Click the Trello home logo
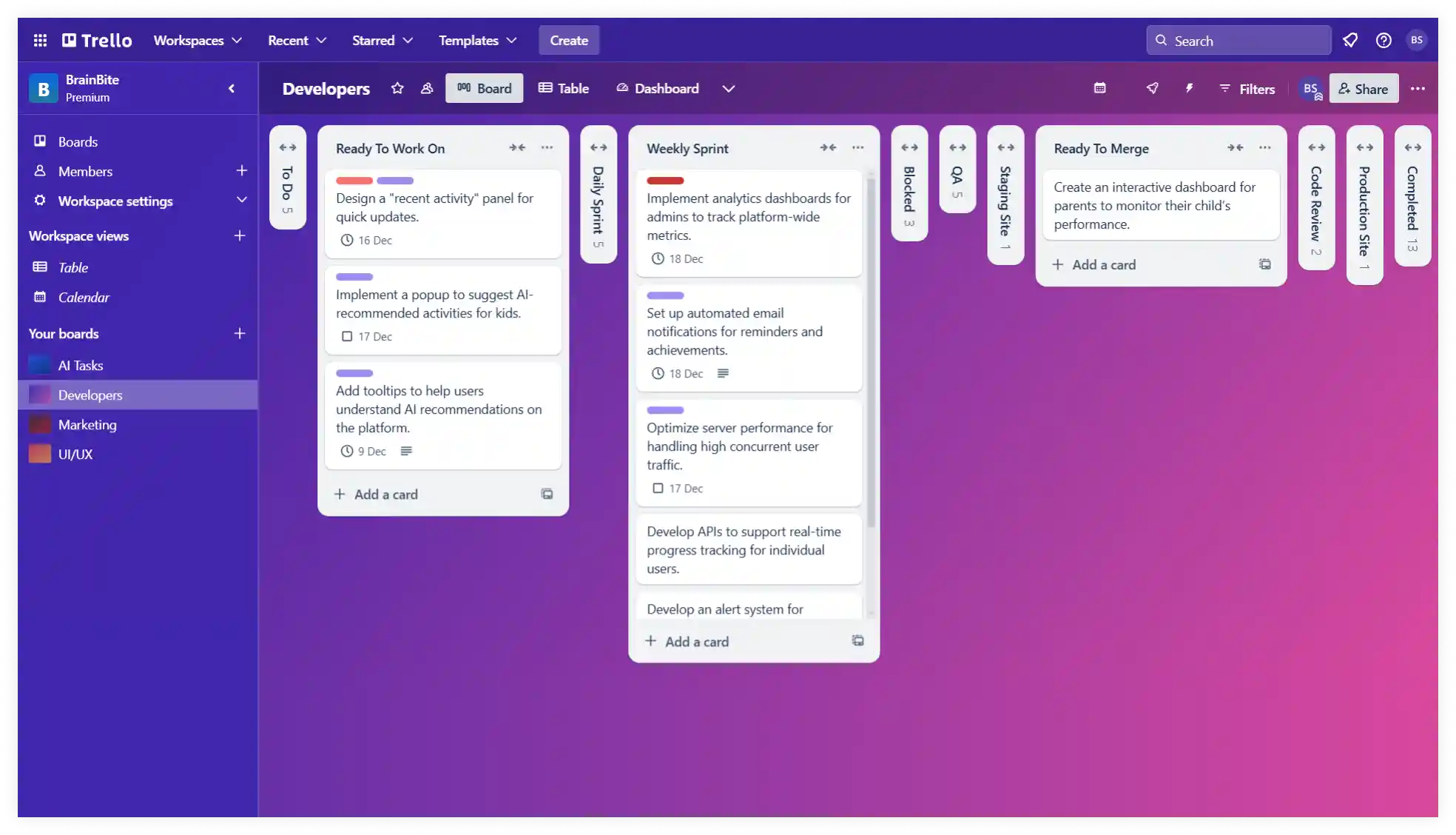Screen dimensions: 1456x835 [x=97, y=40]
